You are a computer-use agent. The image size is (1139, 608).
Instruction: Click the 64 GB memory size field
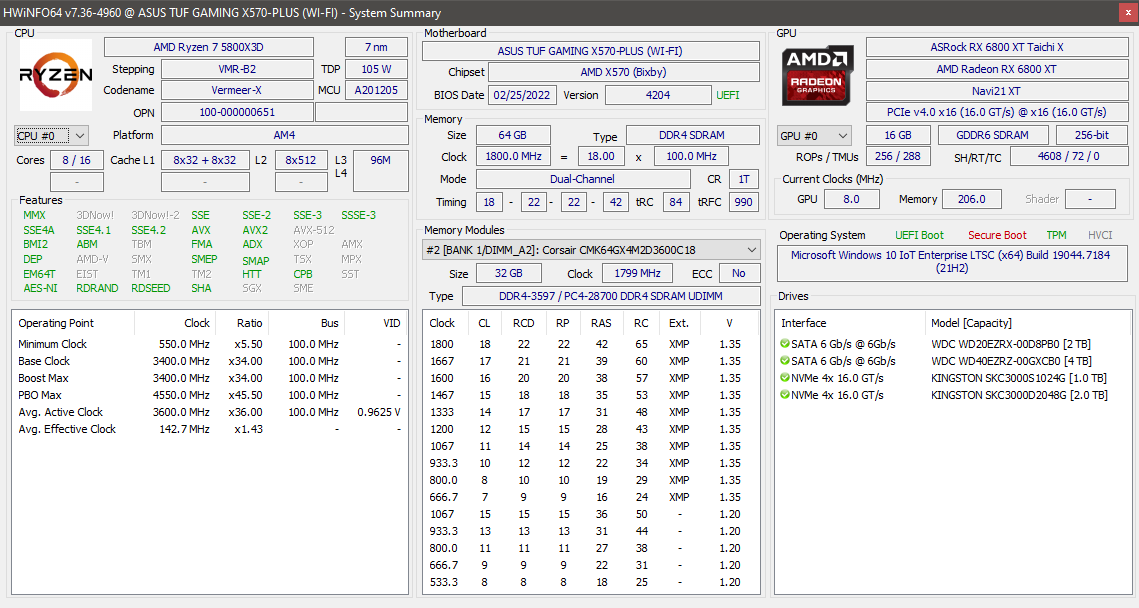tap(513, 135)
